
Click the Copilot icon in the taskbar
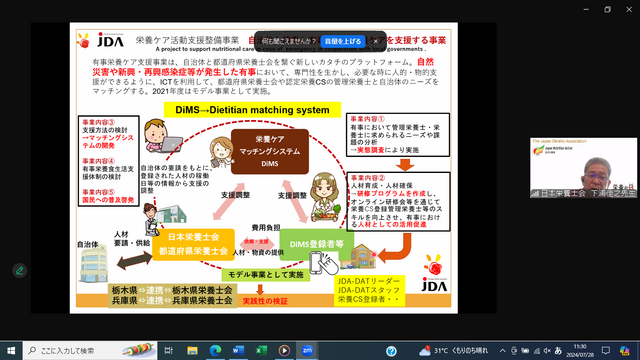pos(624,351)
